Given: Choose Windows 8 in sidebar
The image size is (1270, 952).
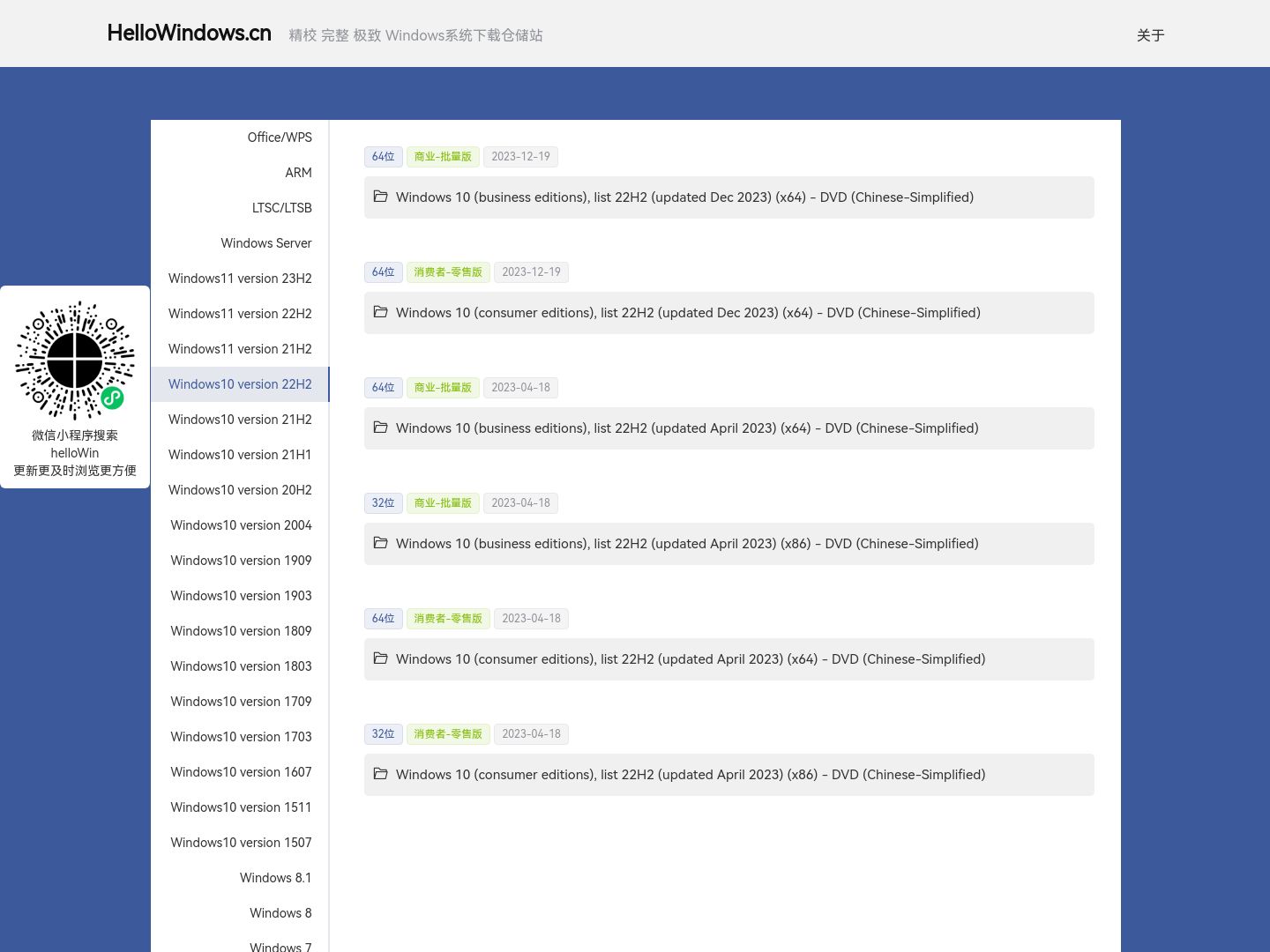Looking at the screenshot, I should tap(240, 913).
